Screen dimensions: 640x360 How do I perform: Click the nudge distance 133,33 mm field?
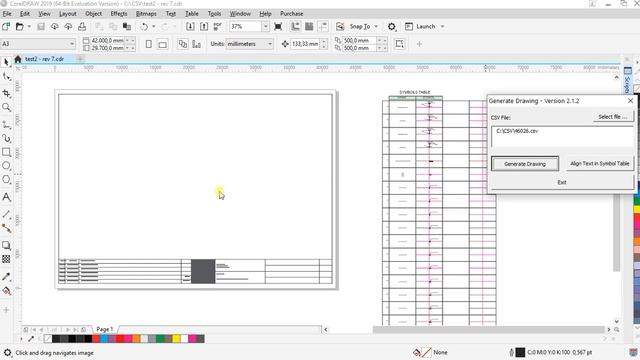[x=305, y=44]
